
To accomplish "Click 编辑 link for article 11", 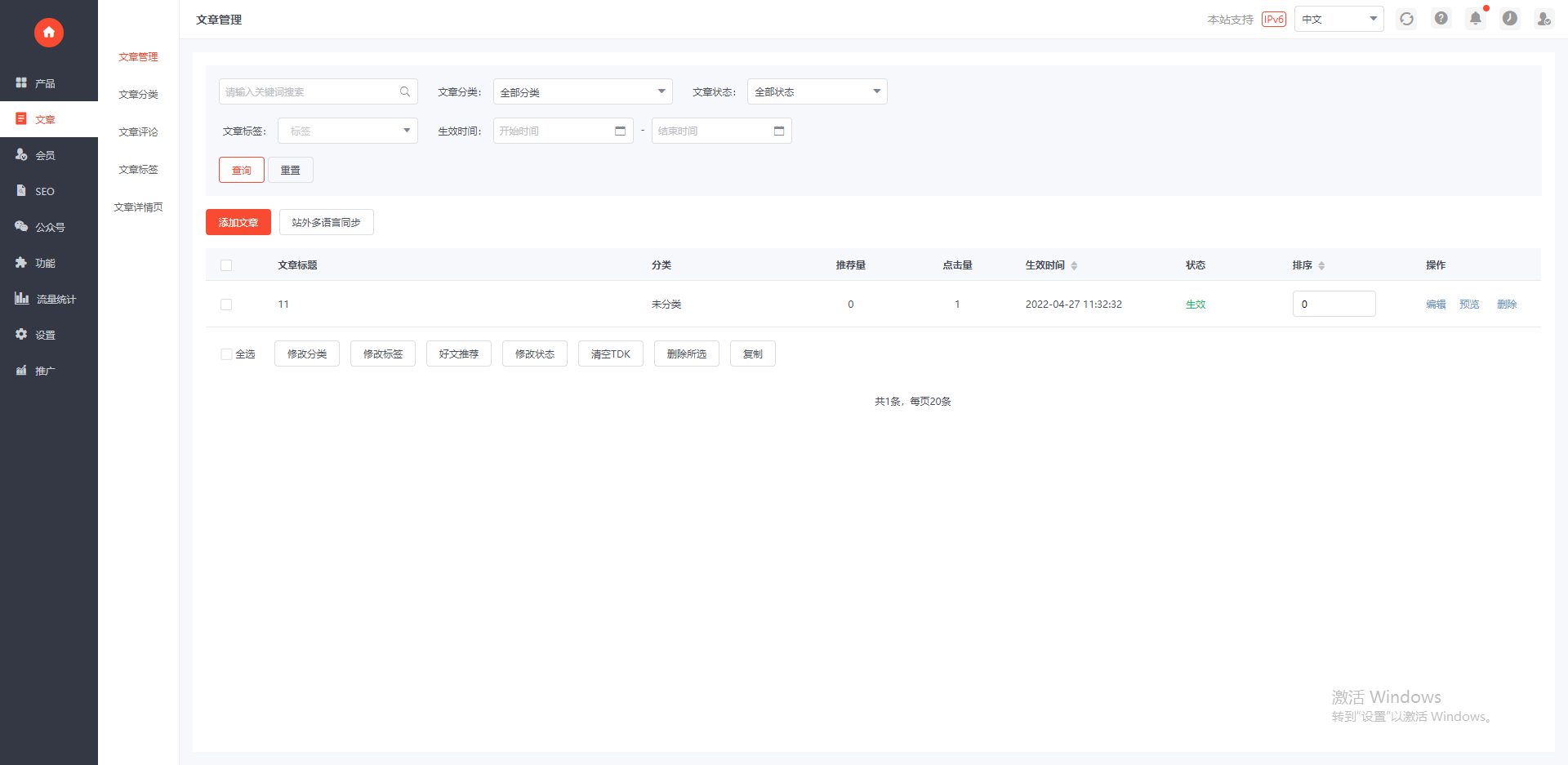I will 1436,305.
